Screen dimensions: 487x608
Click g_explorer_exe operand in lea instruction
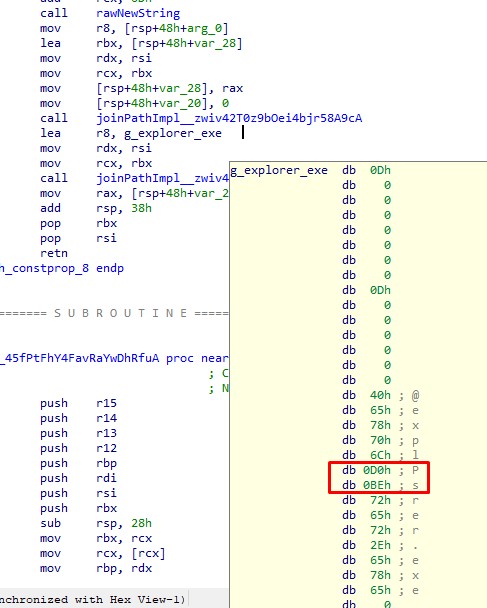(x=173, y=133)
